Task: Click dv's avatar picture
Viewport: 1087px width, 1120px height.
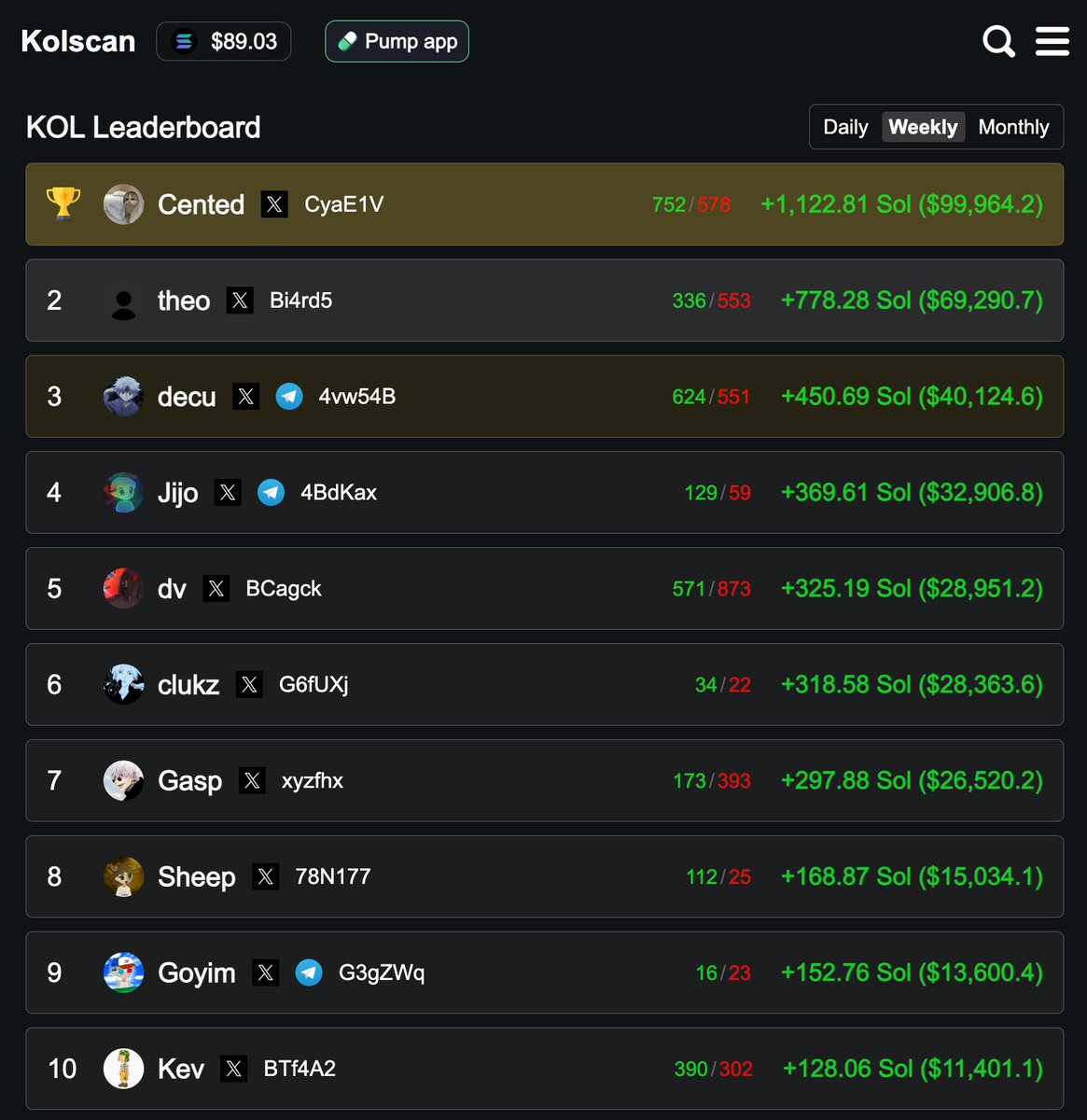Action: (x=123, y=589)
